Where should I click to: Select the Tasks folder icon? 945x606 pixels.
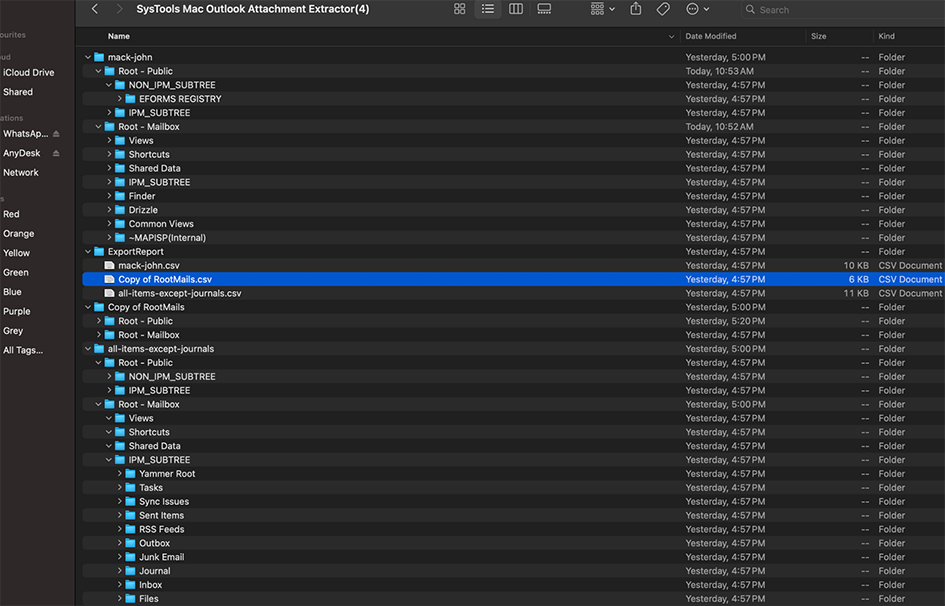pos(130,487)
